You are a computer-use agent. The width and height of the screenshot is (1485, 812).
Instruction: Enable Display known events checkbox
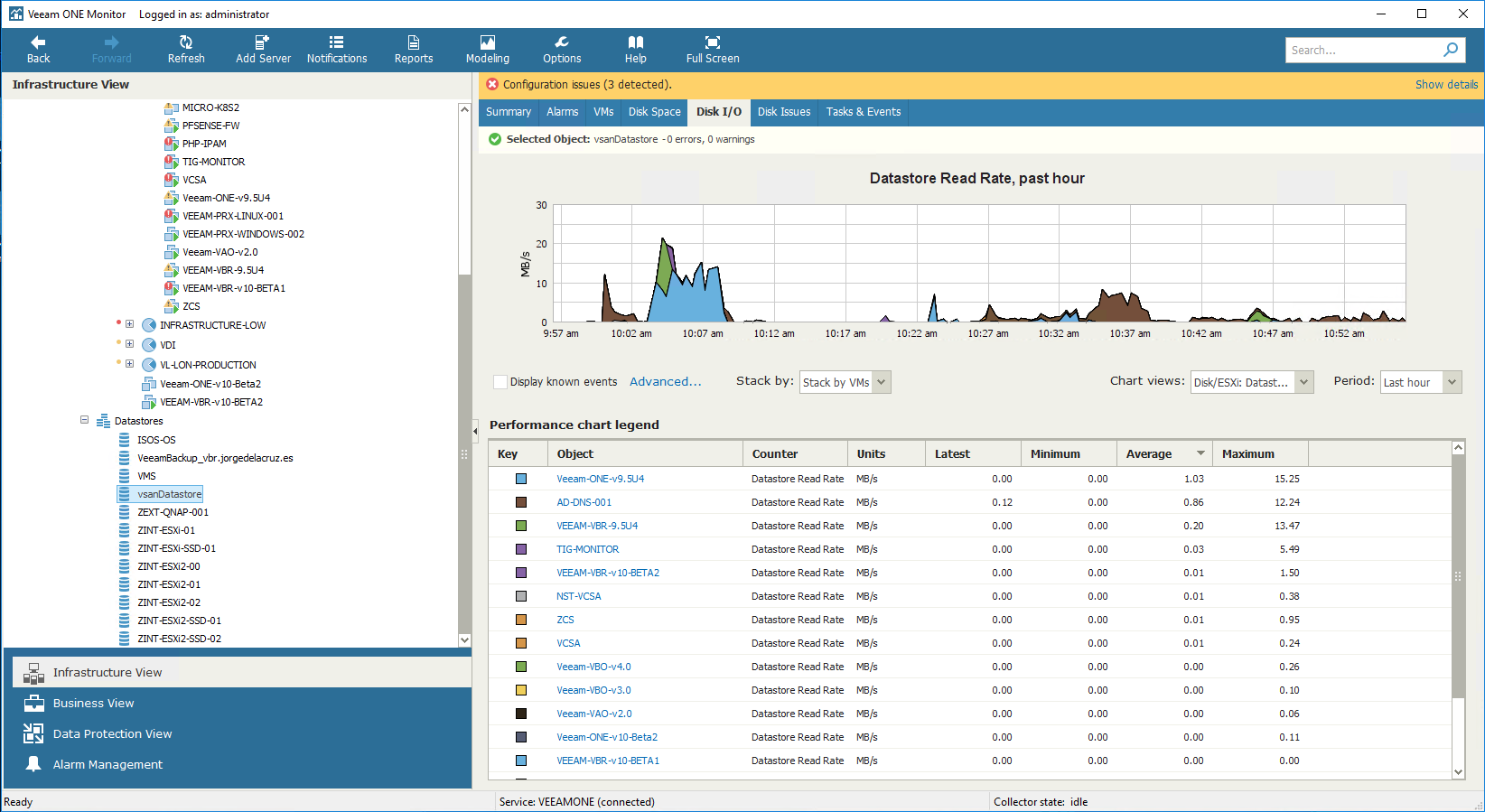(x=500, y=382)
